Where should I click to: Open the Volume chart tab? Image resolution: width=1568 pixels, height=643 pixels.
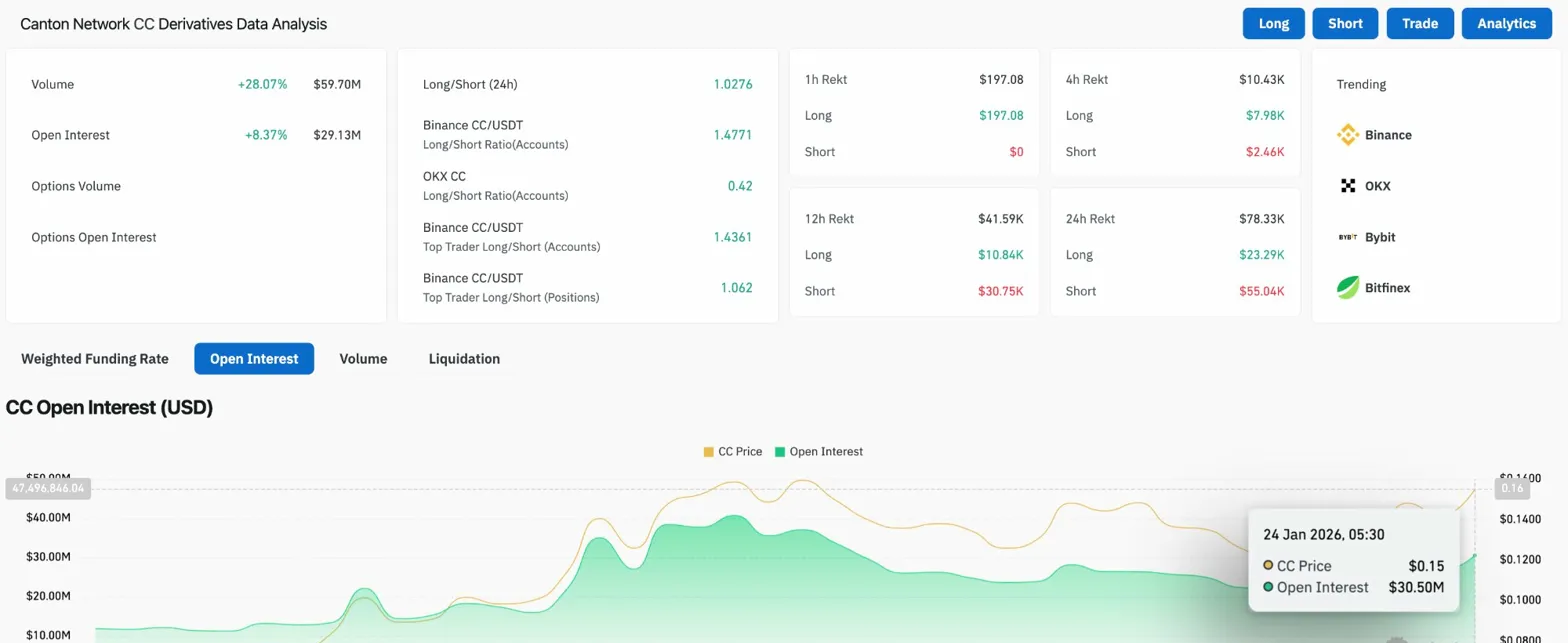pyautogui.click(x=363, y=359)
